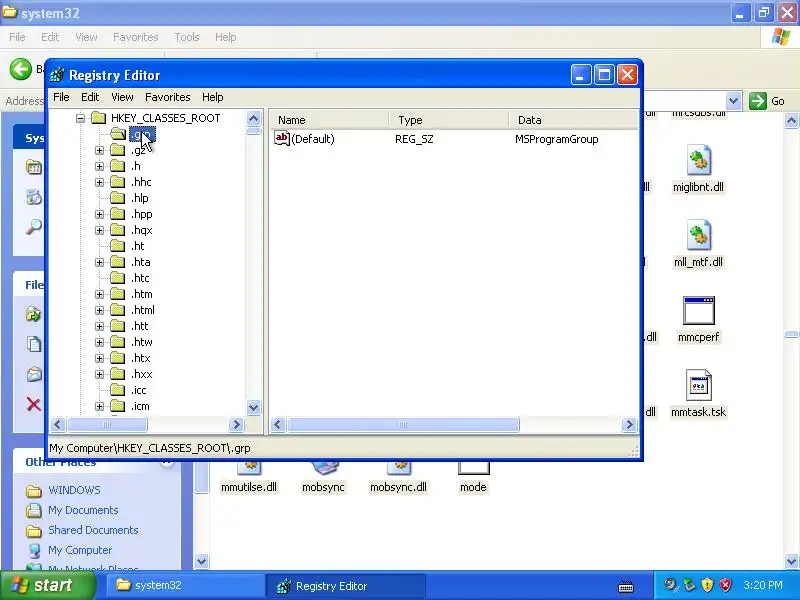This screenshot has height=600, width=800.
Task: Expand the .hta registry key
Action: click(99, 262)
